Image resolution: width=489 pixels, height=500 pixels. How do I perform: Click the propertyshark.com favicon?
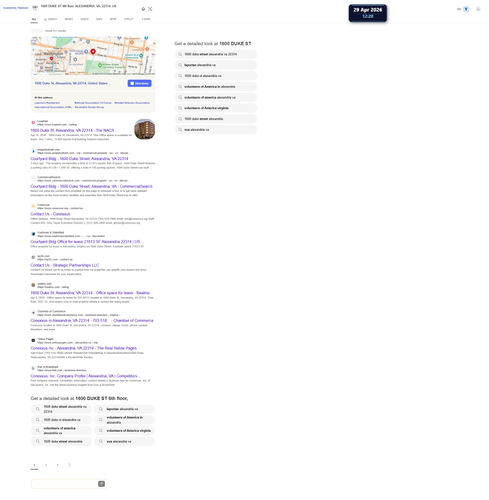point(33,151)
